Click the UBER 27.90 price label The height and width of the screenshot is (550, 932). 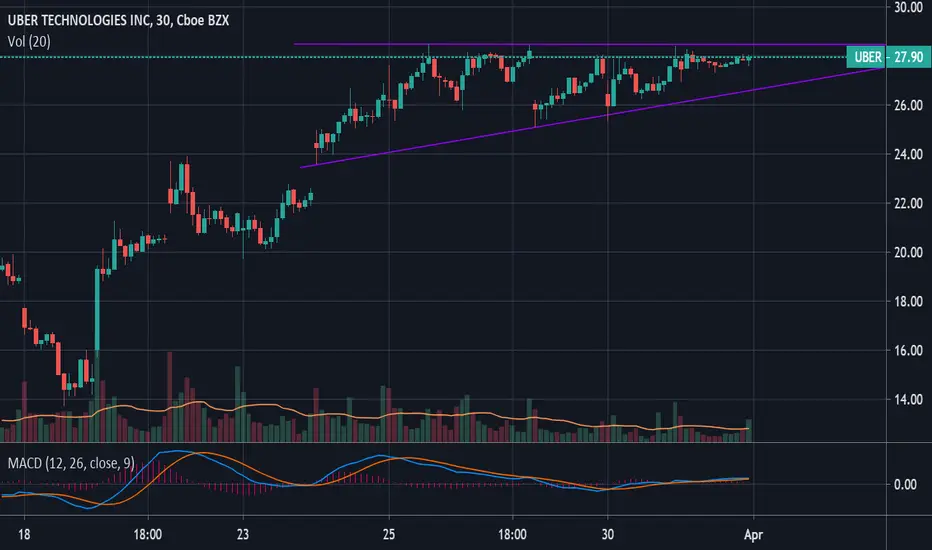(889, 57)
